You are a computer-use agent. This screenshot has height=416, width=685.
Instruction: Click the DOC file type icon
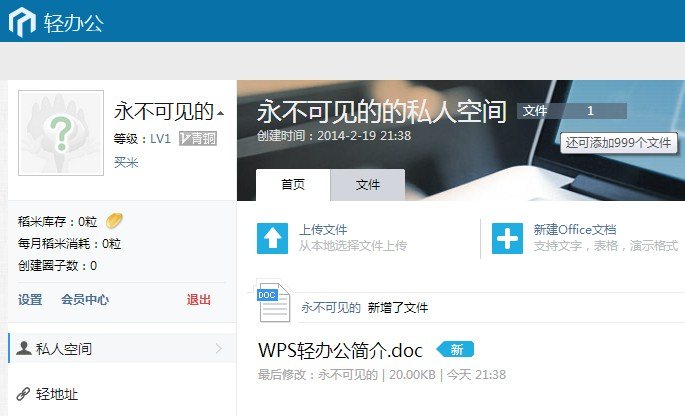273,302
